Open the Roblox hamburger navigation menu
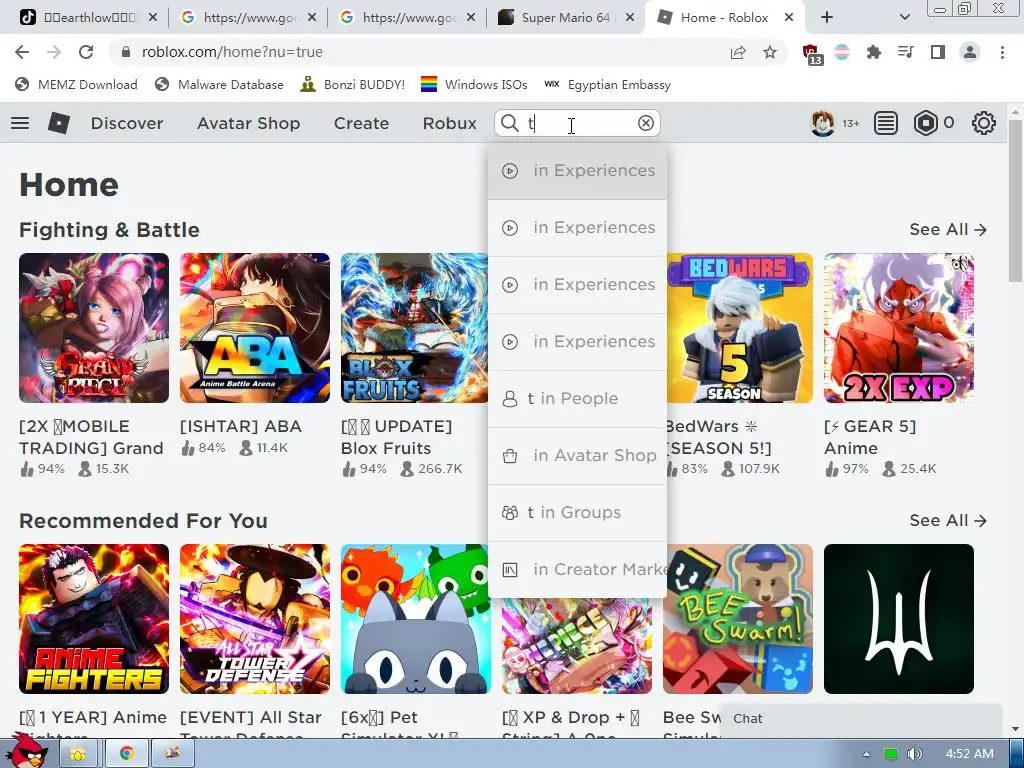The width and height of the screenshot is (1024, 768). (x=20, y=123)
